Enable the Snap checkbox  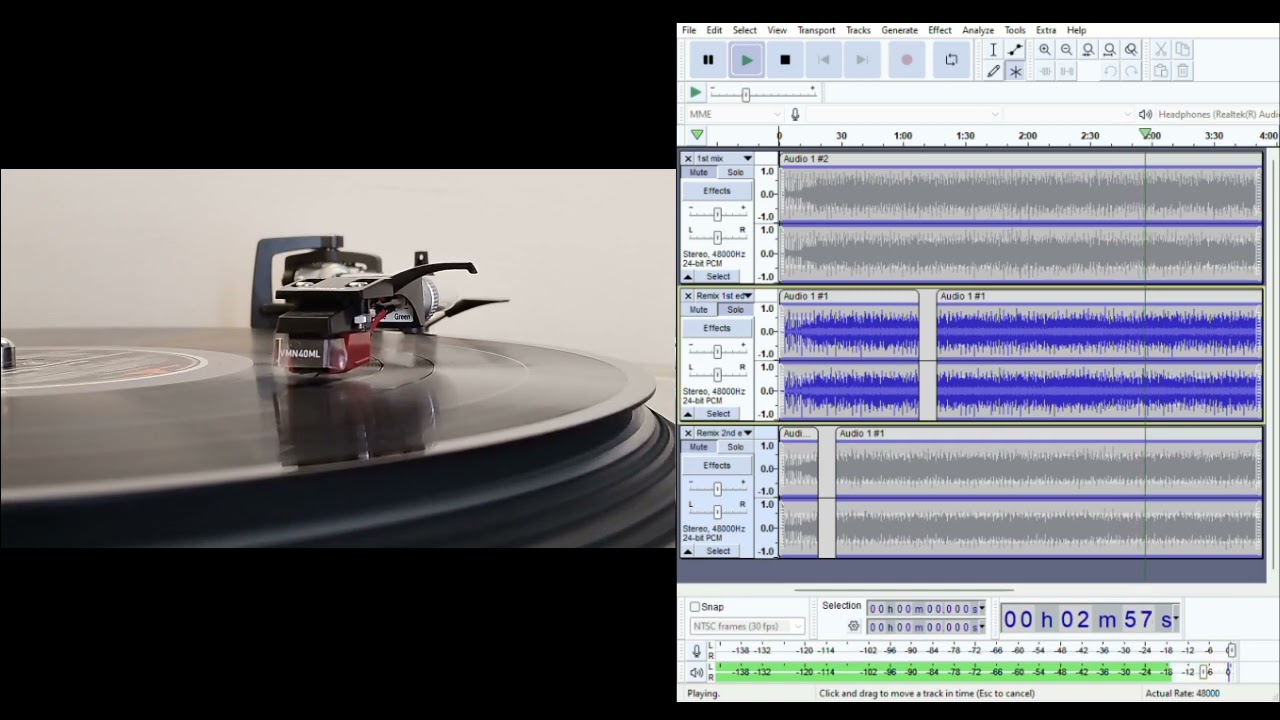(x=695, y=607)
